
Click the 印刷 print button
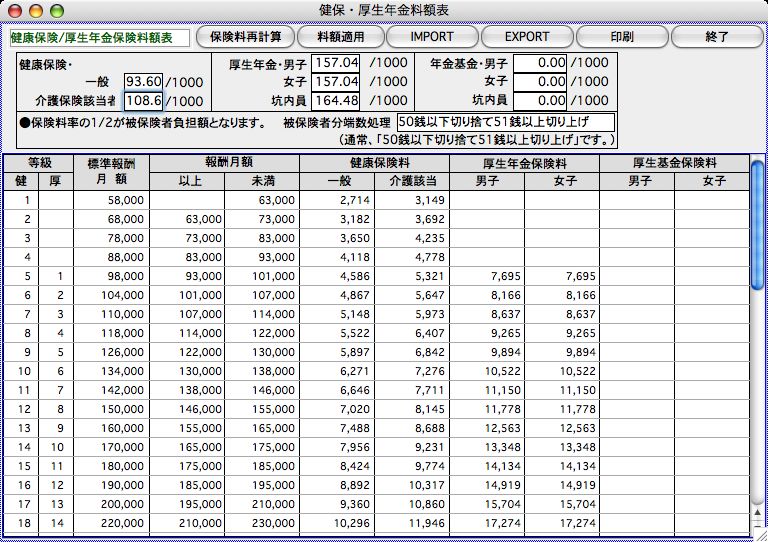coord(622,37)
